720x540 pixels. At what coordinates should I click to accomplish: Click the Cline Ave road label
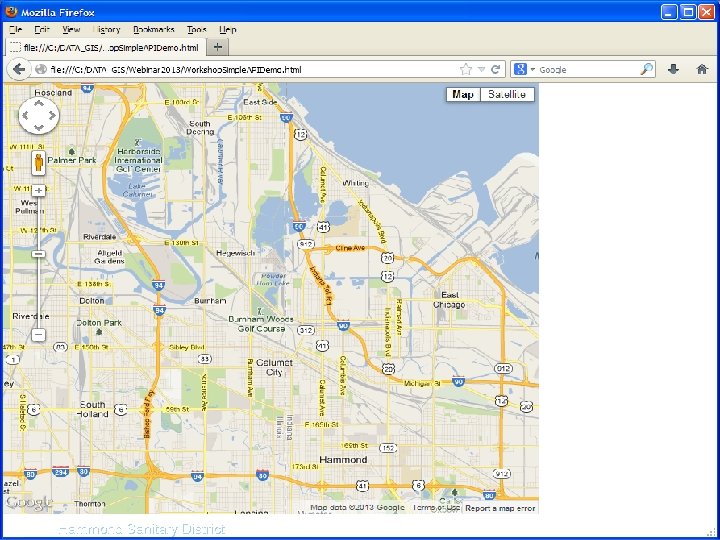click(x=350, y=248)
